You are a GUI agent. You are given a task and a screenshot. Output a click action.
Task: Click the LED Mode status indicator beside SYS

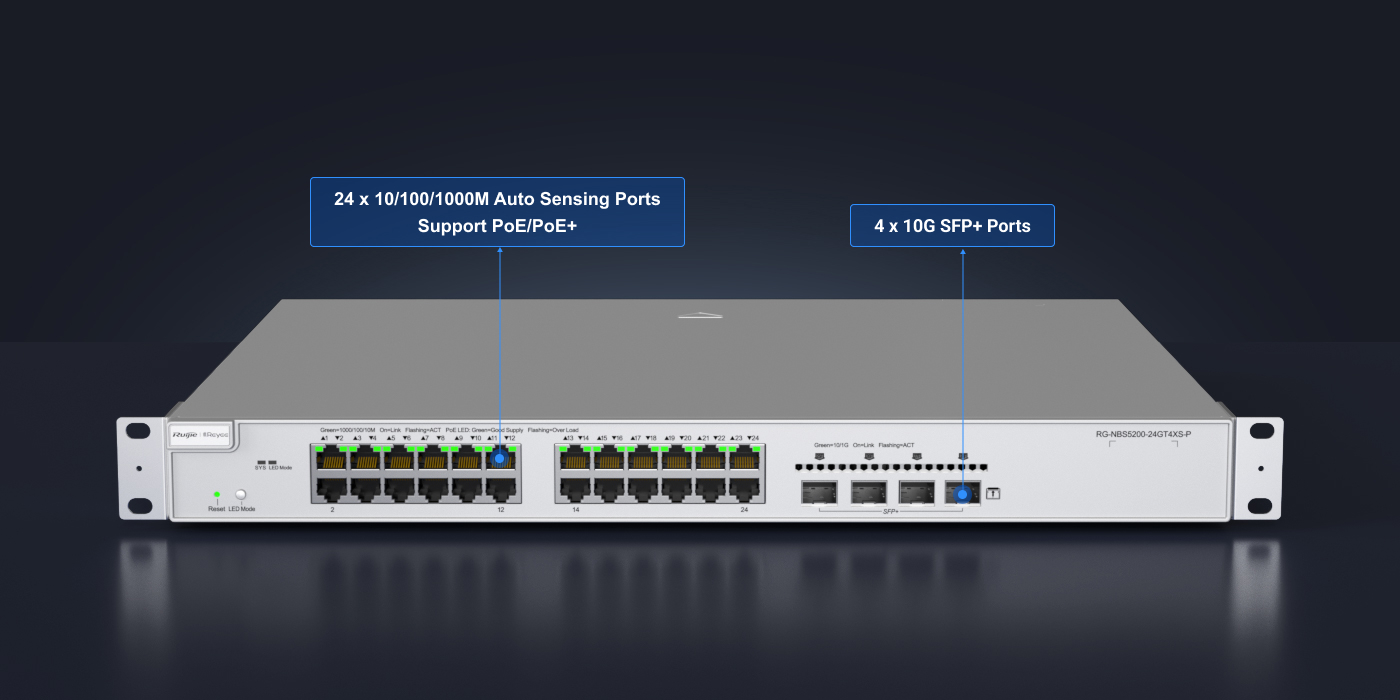click(x=273, y=462)
